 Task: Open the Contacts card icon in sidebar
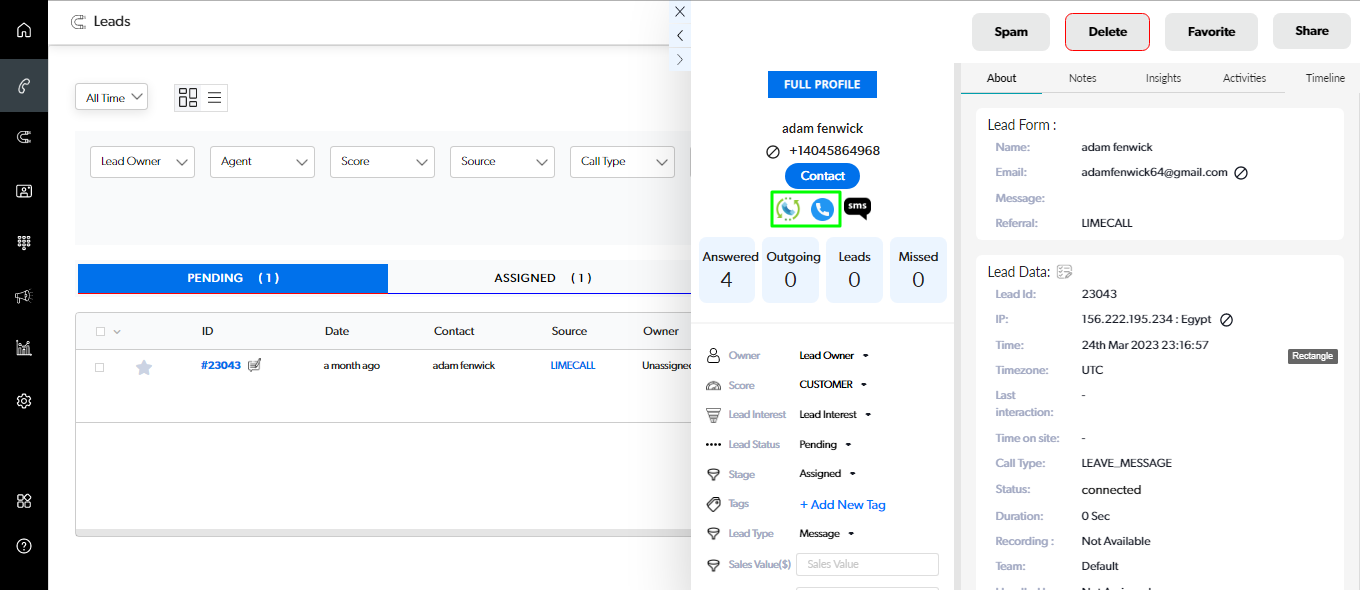(x=24, y=190)
